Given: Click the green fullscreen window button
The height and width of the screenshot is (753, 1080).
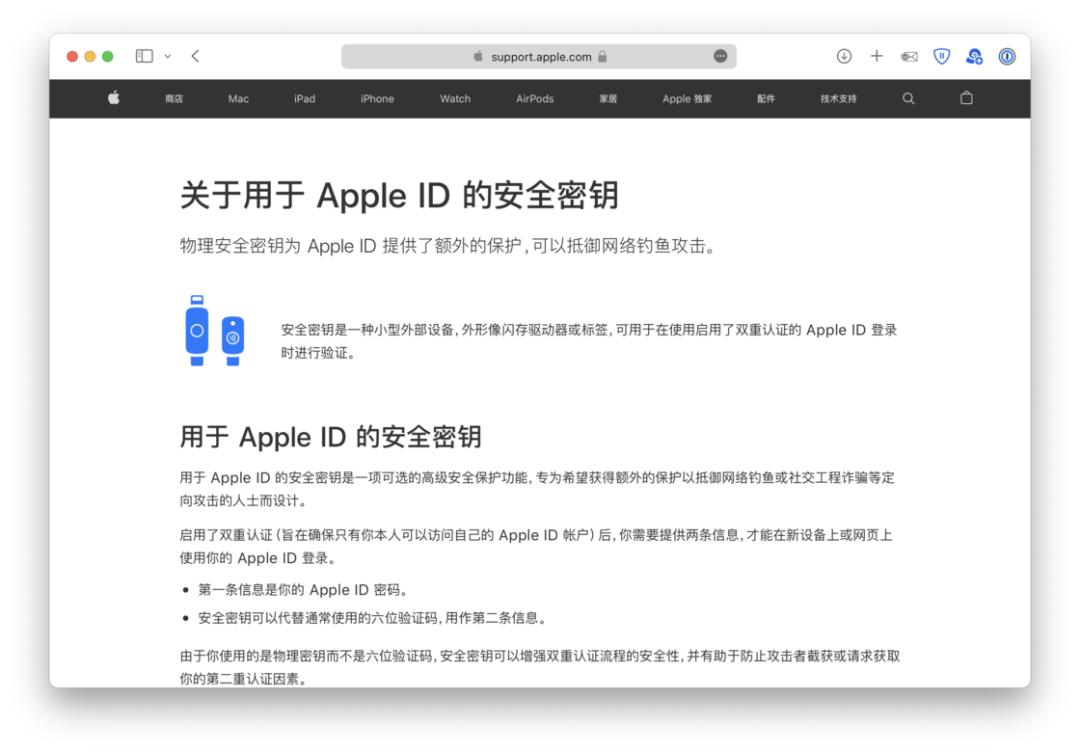Looking at the screenshot, I should (x=107, y=56).
